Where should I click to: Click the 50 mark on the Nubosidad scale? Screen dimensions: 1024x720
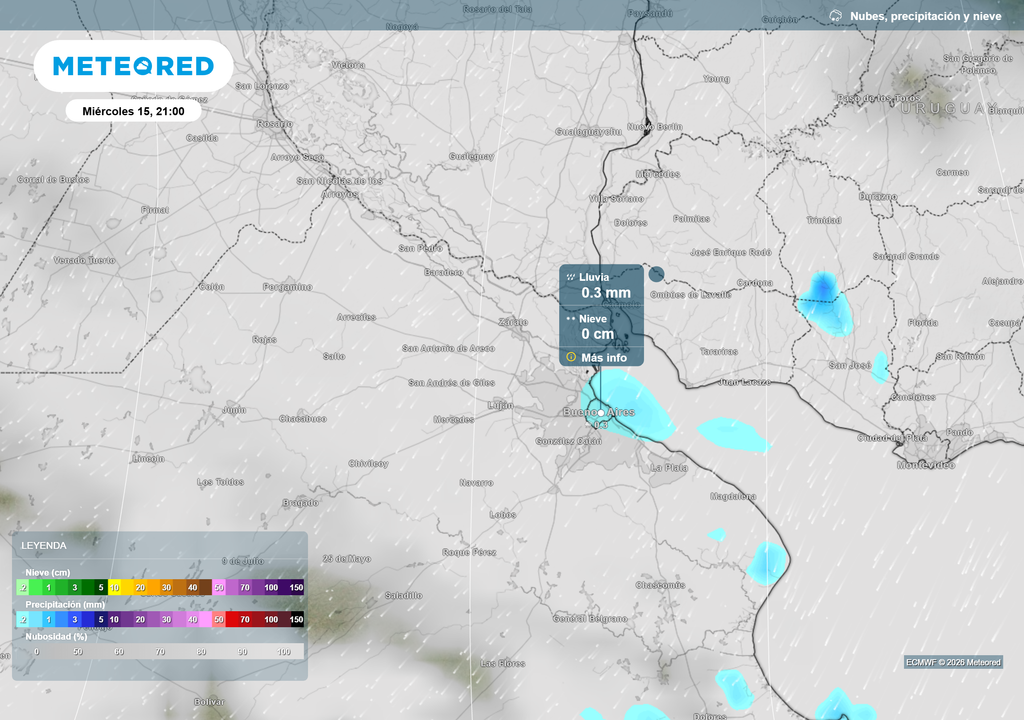78,651
